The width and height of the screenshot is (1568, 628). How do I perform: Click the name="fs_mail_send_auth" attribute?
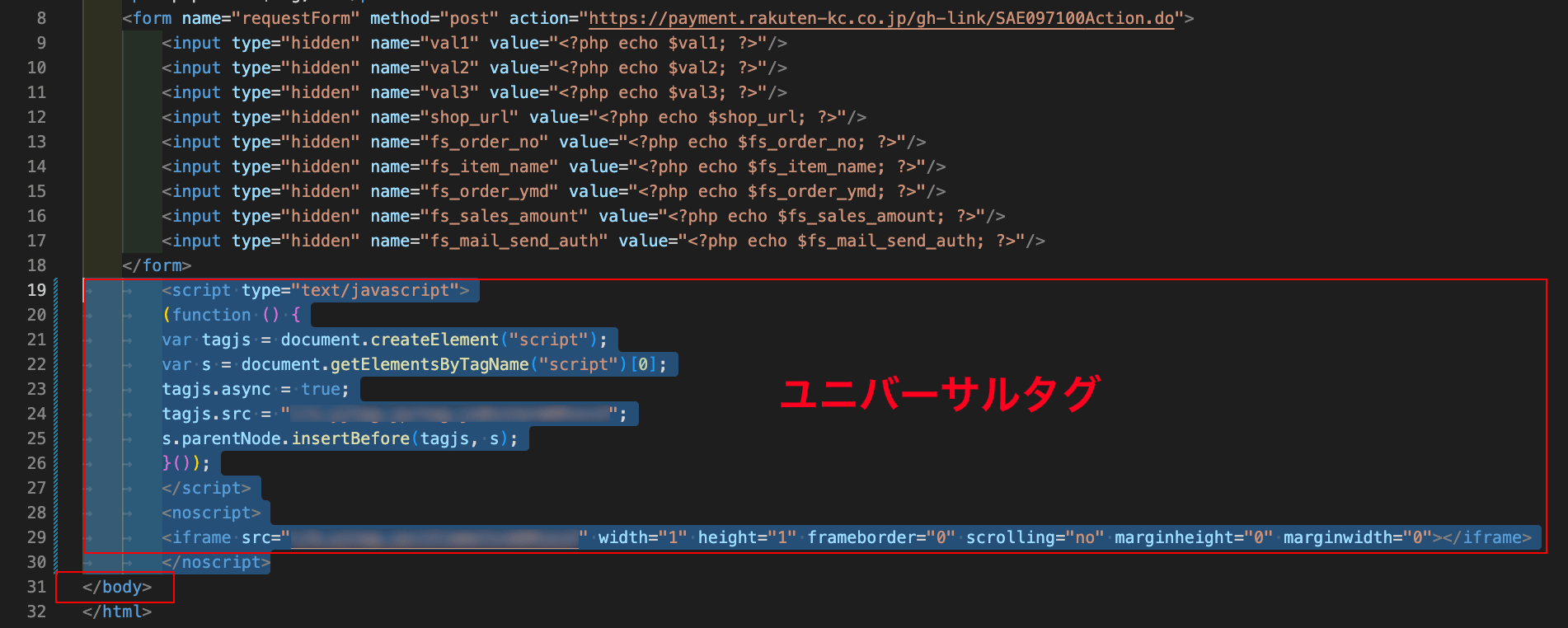pyautogui.click(x=489, y=241)
